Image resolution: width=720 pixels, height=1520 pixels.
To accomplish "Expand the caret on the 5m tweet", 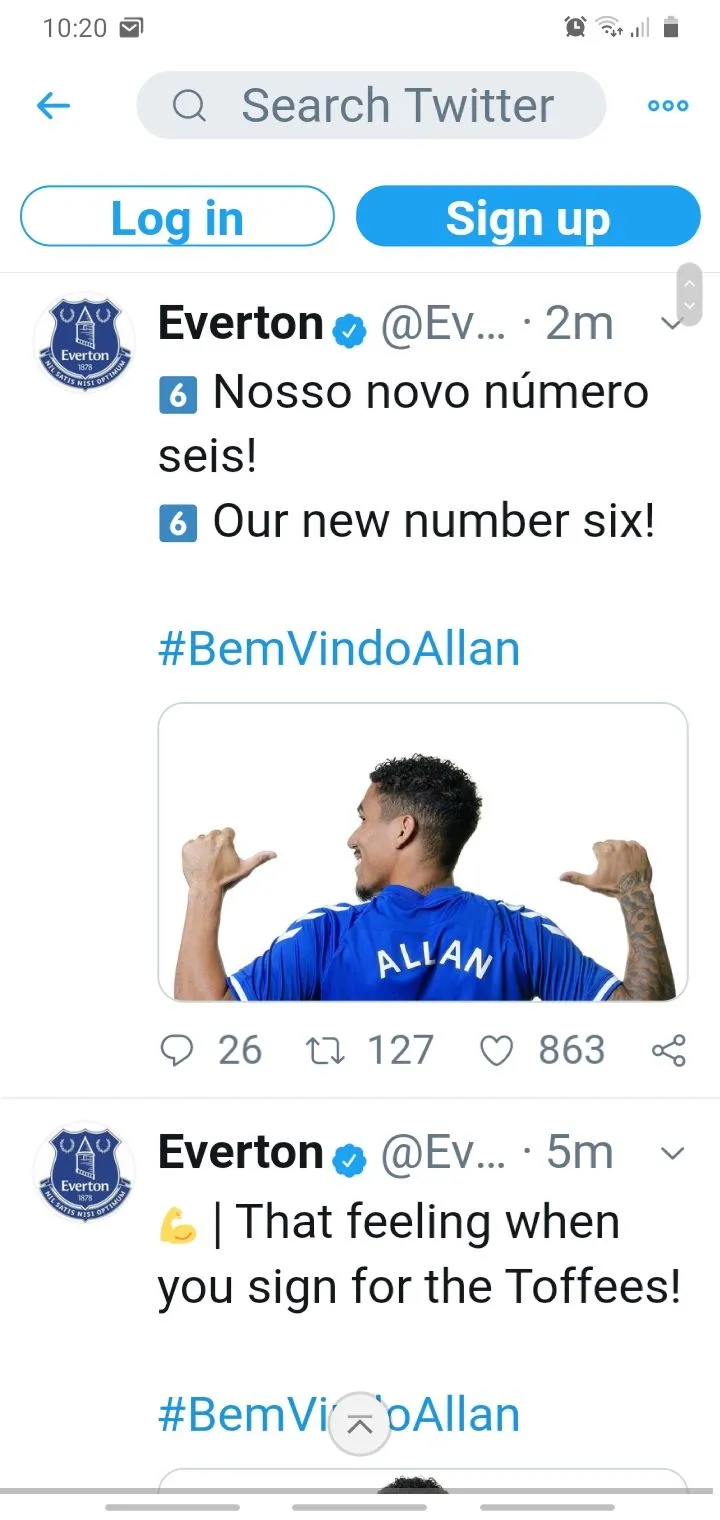I will click(x=673, y=1153).
